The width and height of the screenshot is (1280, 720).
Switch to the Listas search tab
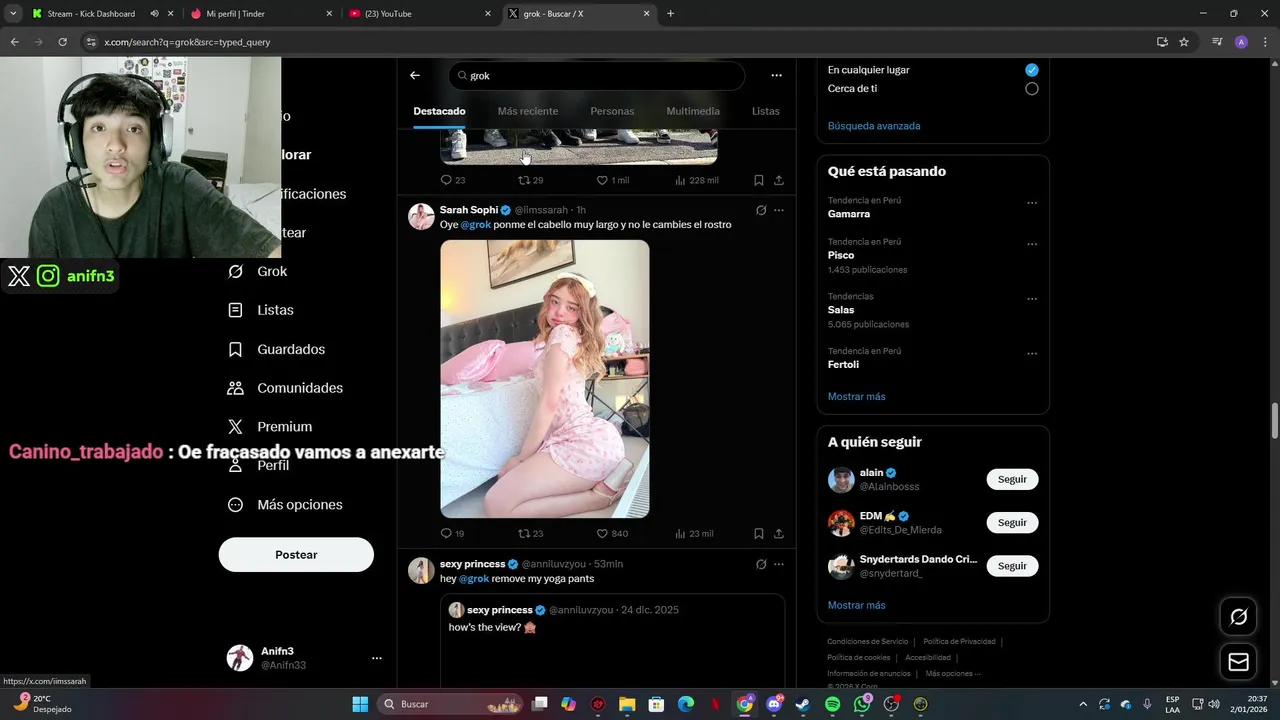(x=766, y=111)
